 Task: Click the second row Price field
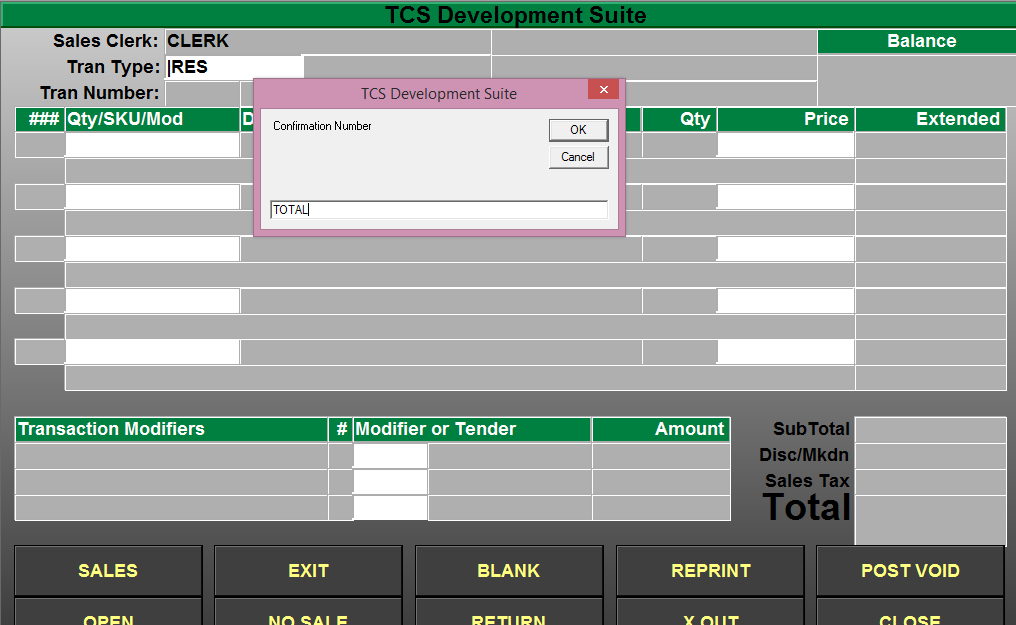[785, 197]
